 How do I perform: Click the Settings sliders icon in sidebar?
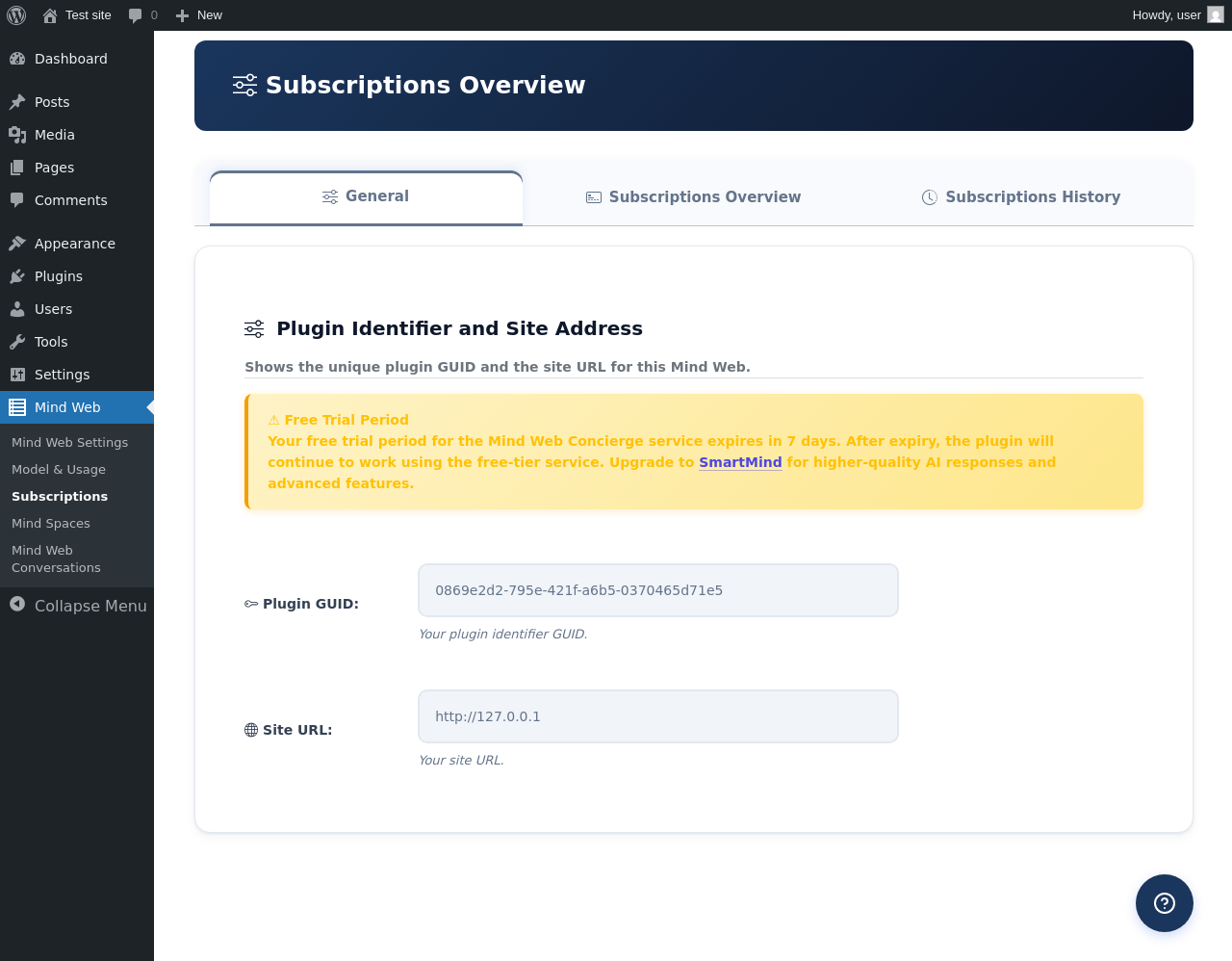tap(17, 375)
